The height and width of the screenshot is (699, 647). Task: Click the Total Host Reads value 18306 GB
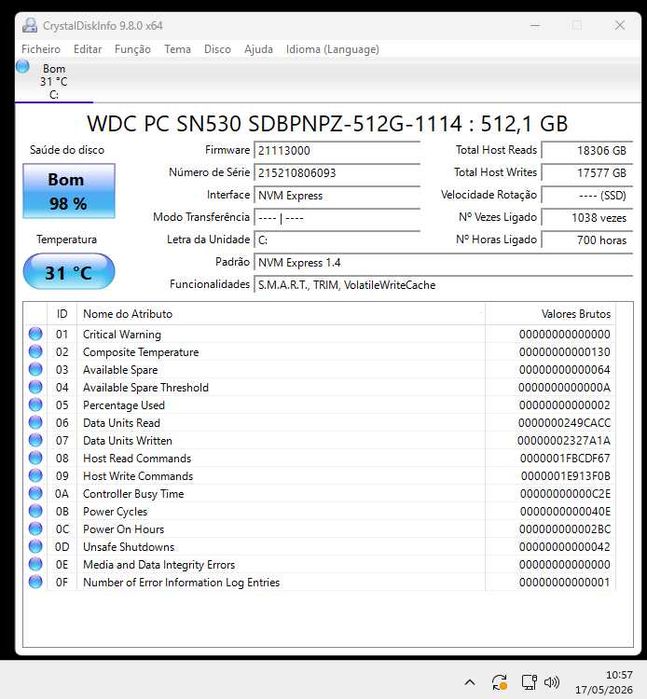click(587, 150)
